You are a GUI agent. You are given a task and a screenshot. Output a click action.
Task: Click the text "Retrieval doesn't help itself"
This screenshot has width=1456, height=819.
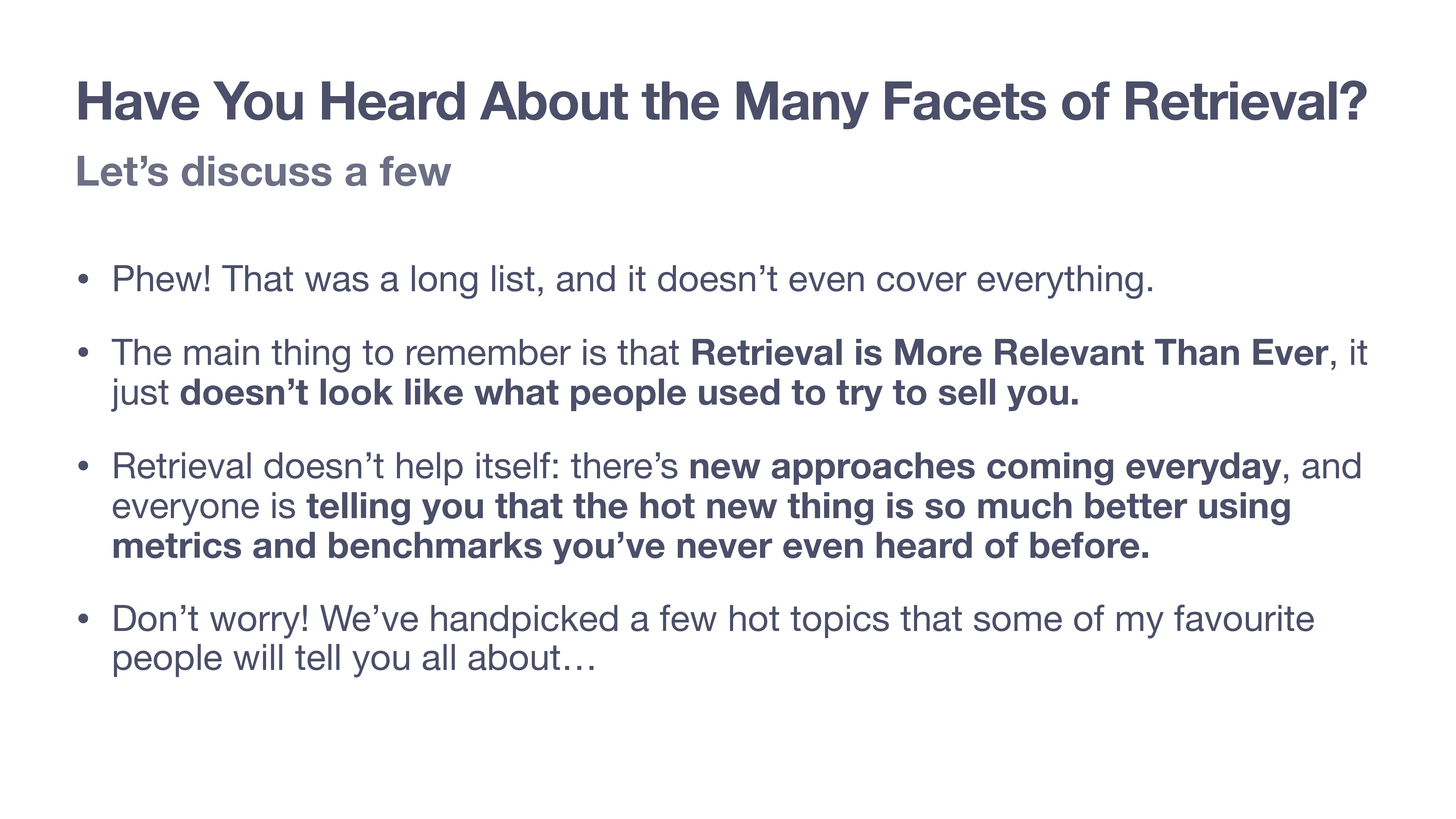click(x=332, y=467)
